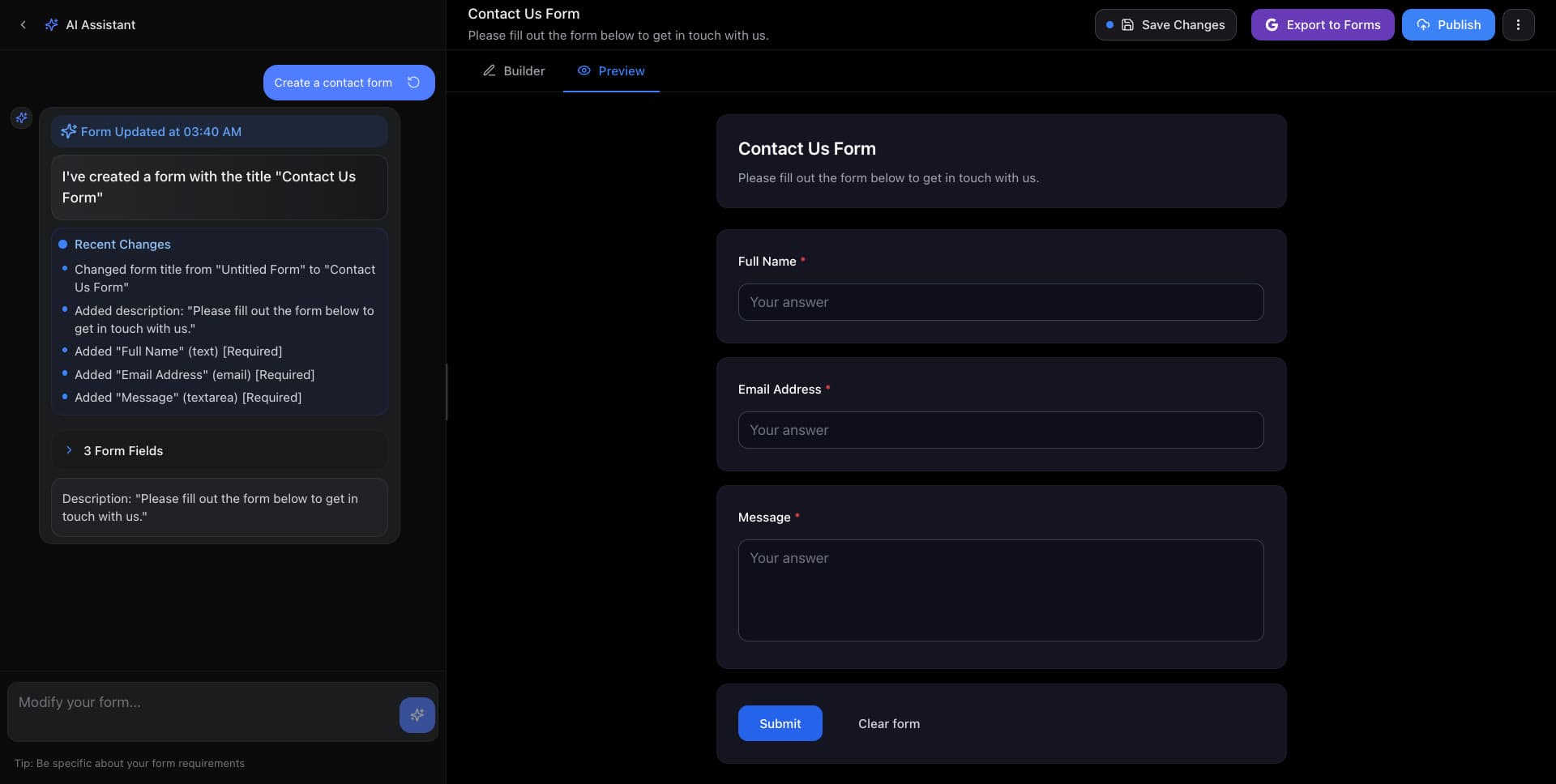Click the 'Changed form title' change entry
The width and height of the screenshot is (1556, 784).
(x=224, y=279)
